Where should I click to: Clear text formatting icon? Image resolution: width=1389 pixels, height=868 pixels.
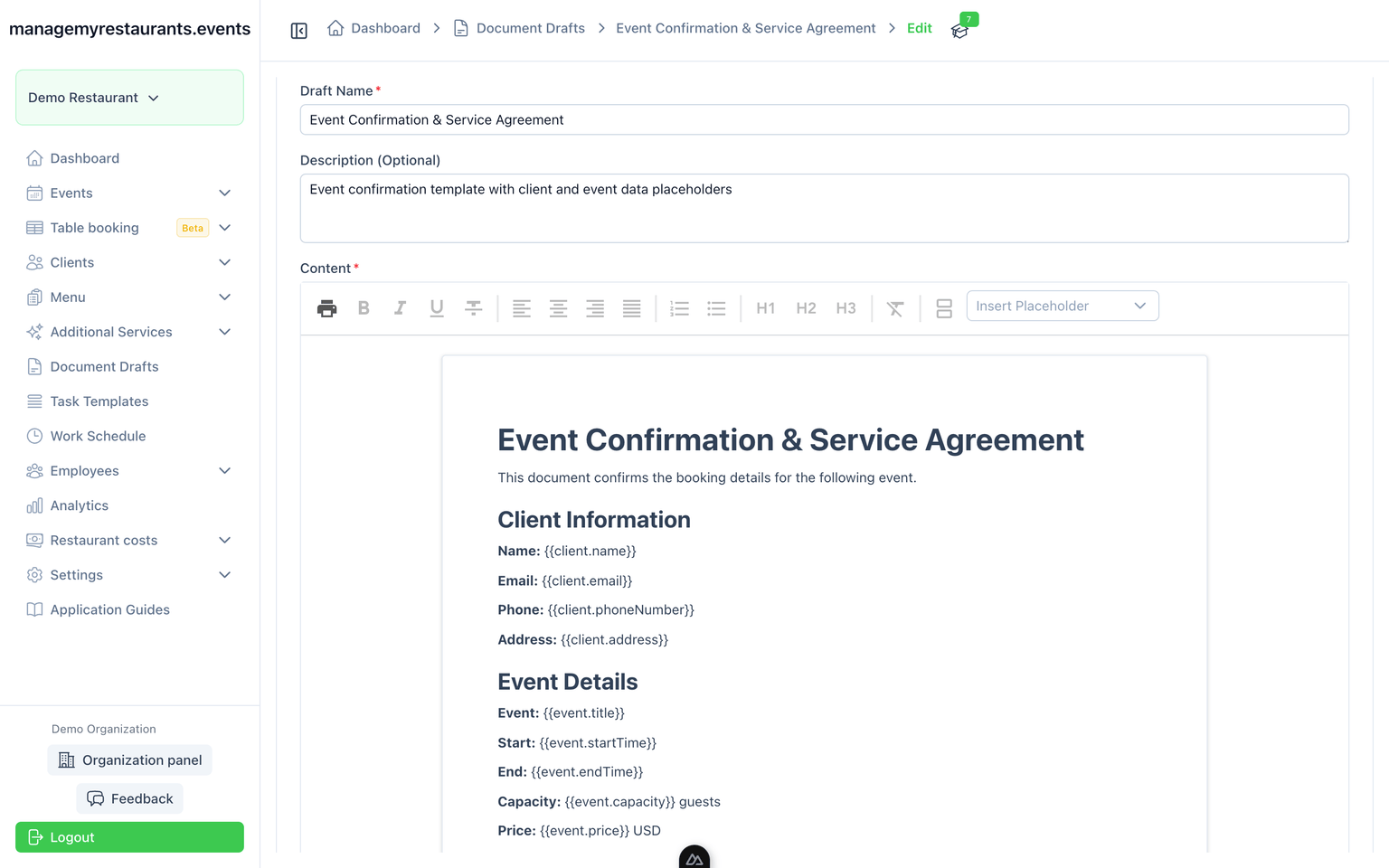click(x=895, y=308)
